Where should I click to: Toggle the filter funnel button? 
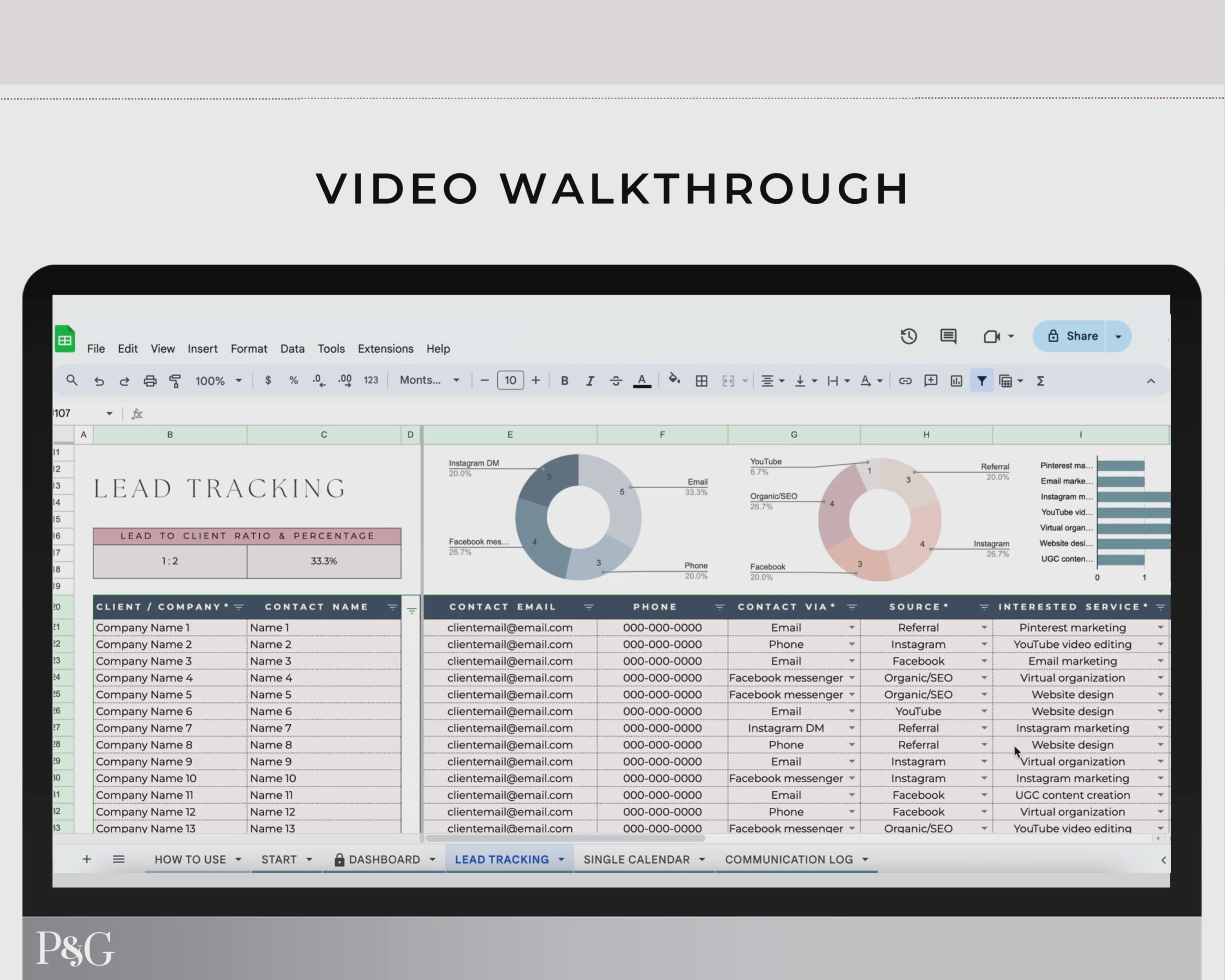pos(981,381)
